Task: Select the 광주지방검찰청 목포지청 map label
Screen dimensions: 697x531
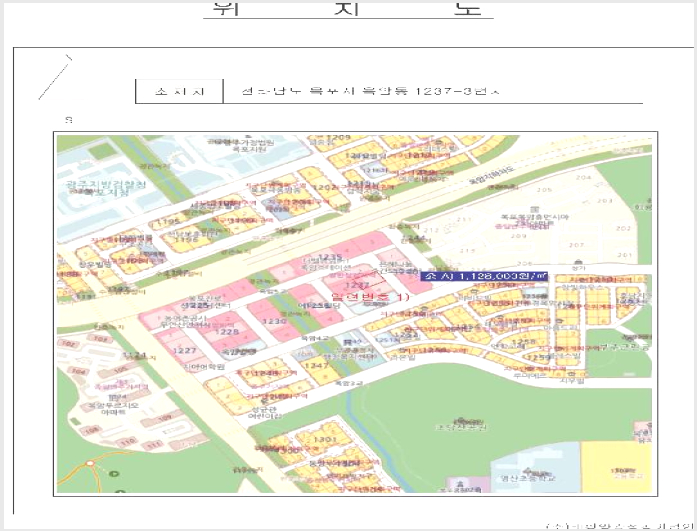Action: tap(106, 188)
